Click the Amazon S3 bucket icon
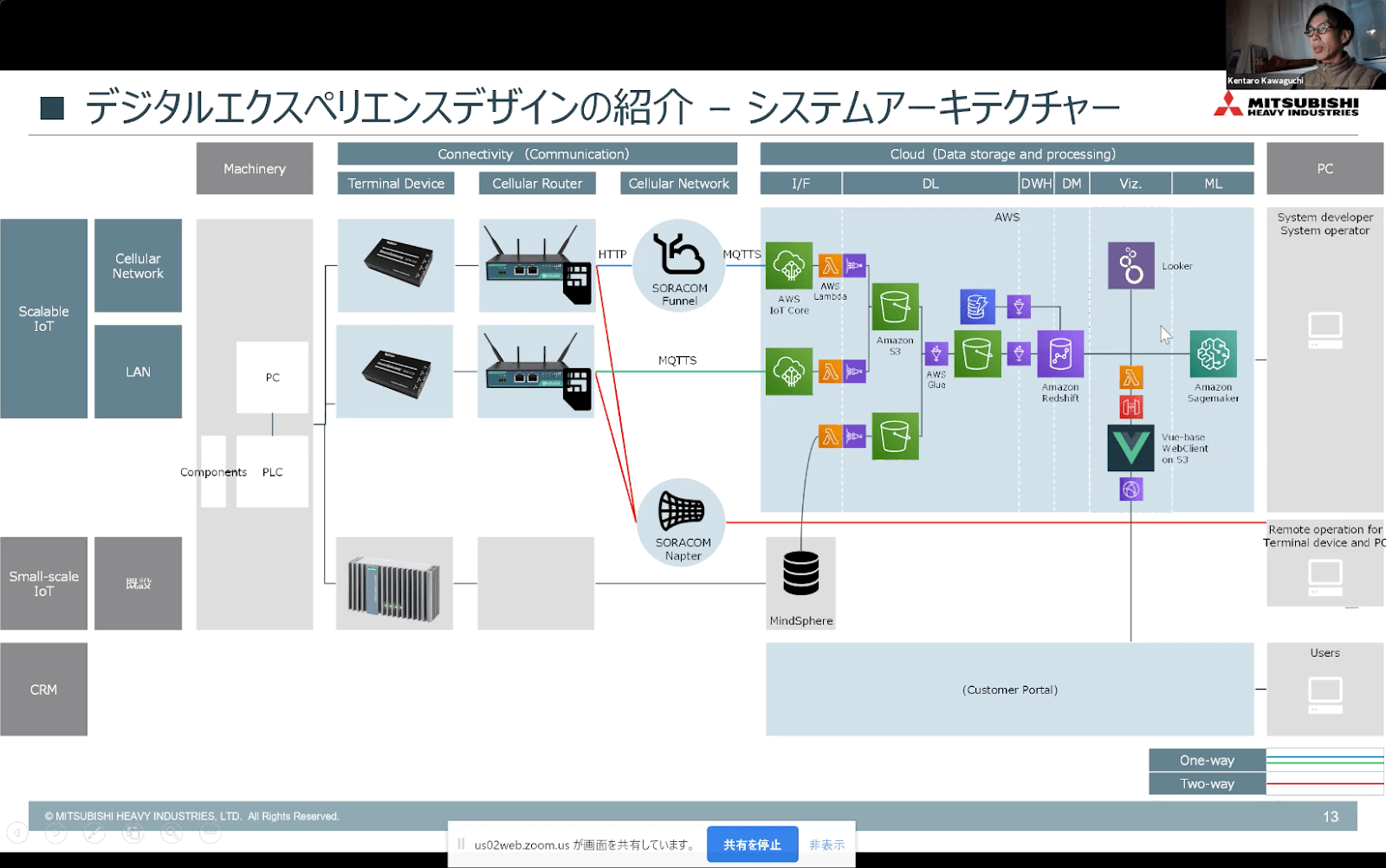 [895, 308]
